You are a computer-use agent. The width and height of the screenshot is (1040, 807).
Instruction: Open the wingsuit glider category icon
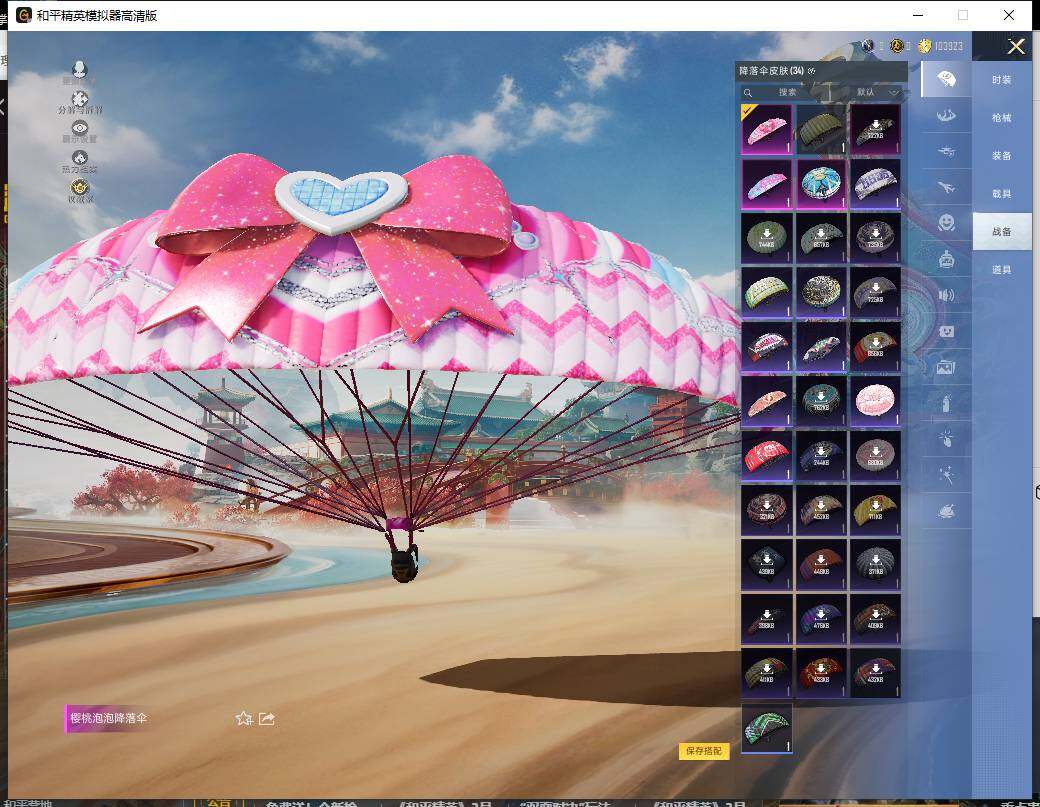point(946,115)
